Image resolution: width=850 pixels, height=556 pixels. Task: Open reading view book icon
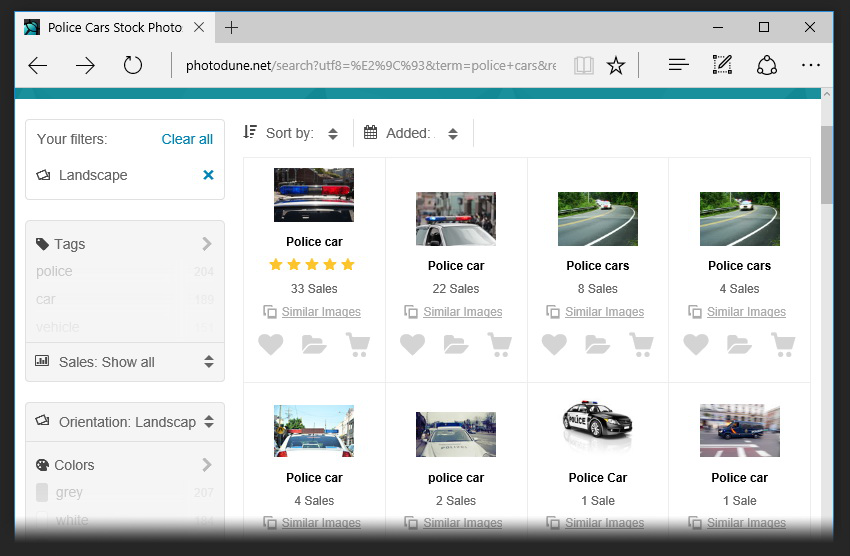(x=584, y=66)
